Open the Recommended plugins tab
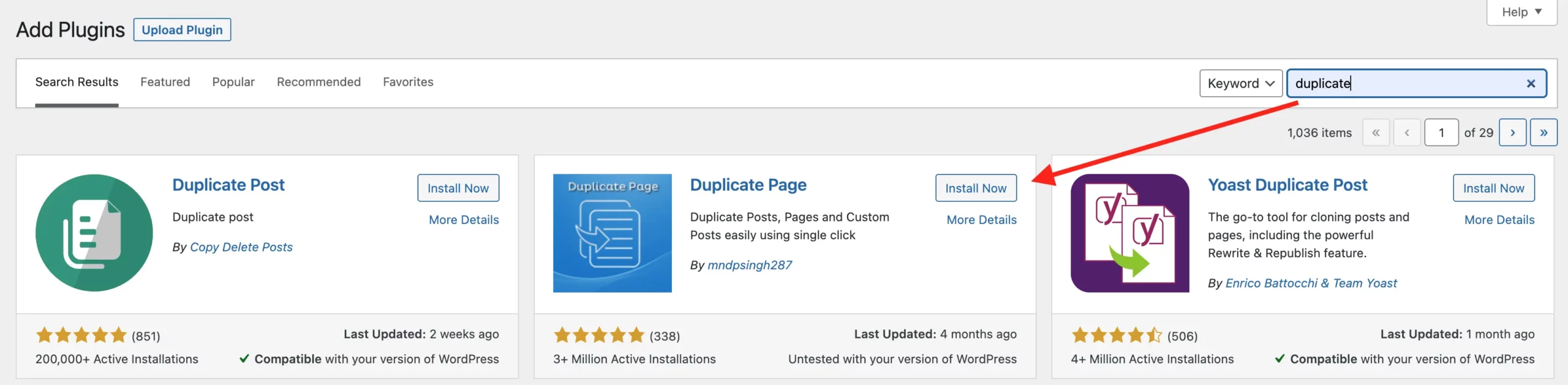Screen dimensions: 1568x385 click(x=318, y=82)
